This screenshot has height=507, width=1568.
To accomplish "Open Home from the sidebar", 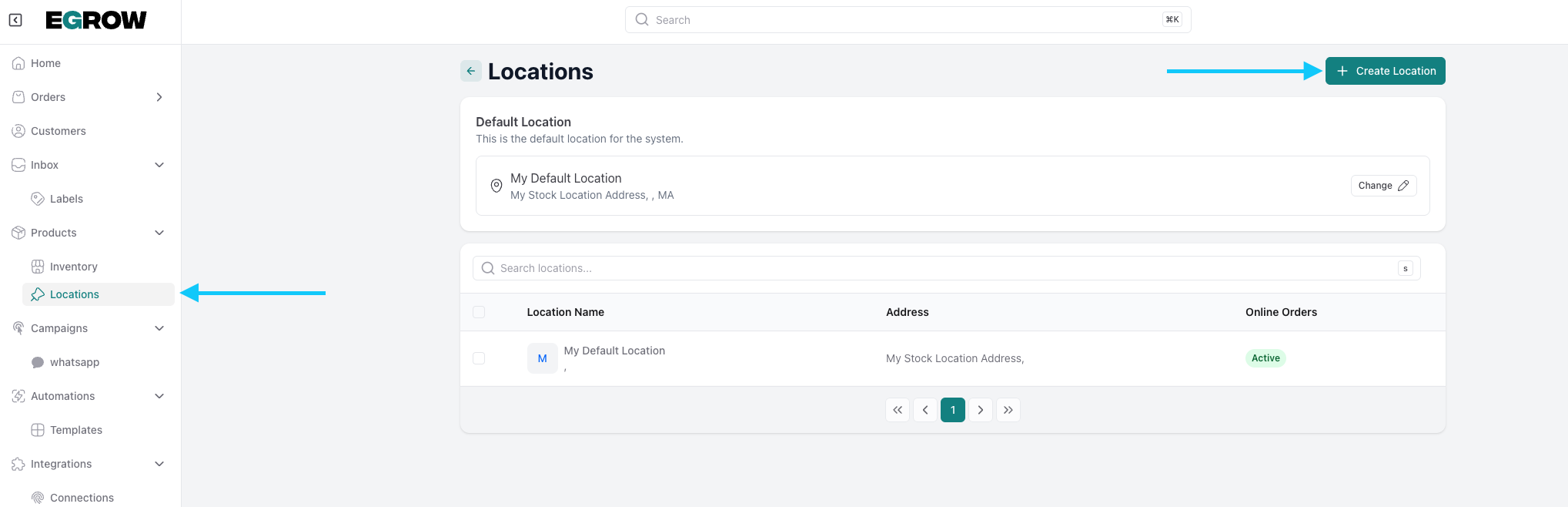I will [x=45, y=63].
